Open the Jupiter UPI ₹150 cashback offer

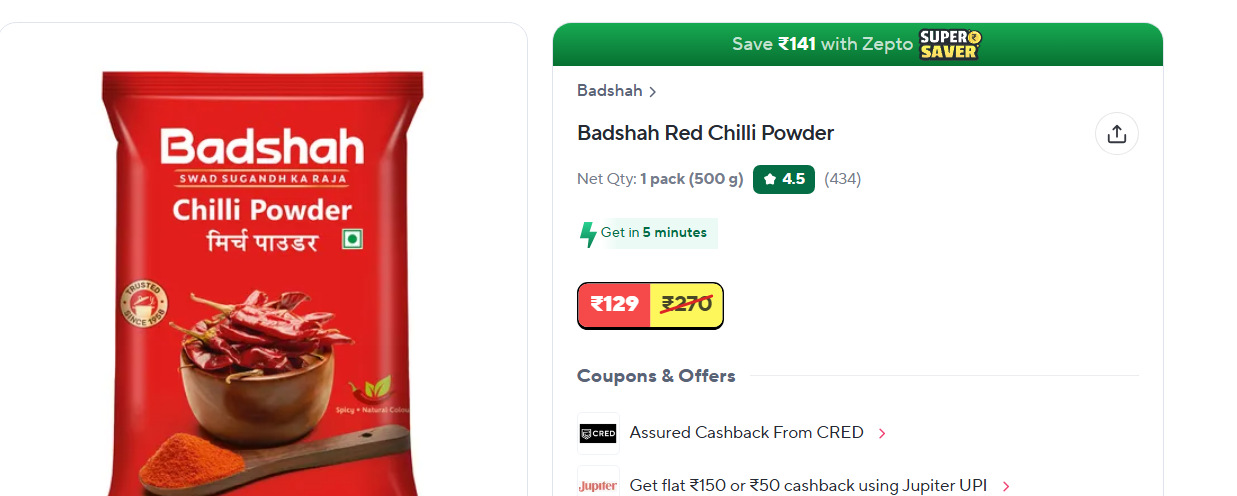tap(808, 485)
